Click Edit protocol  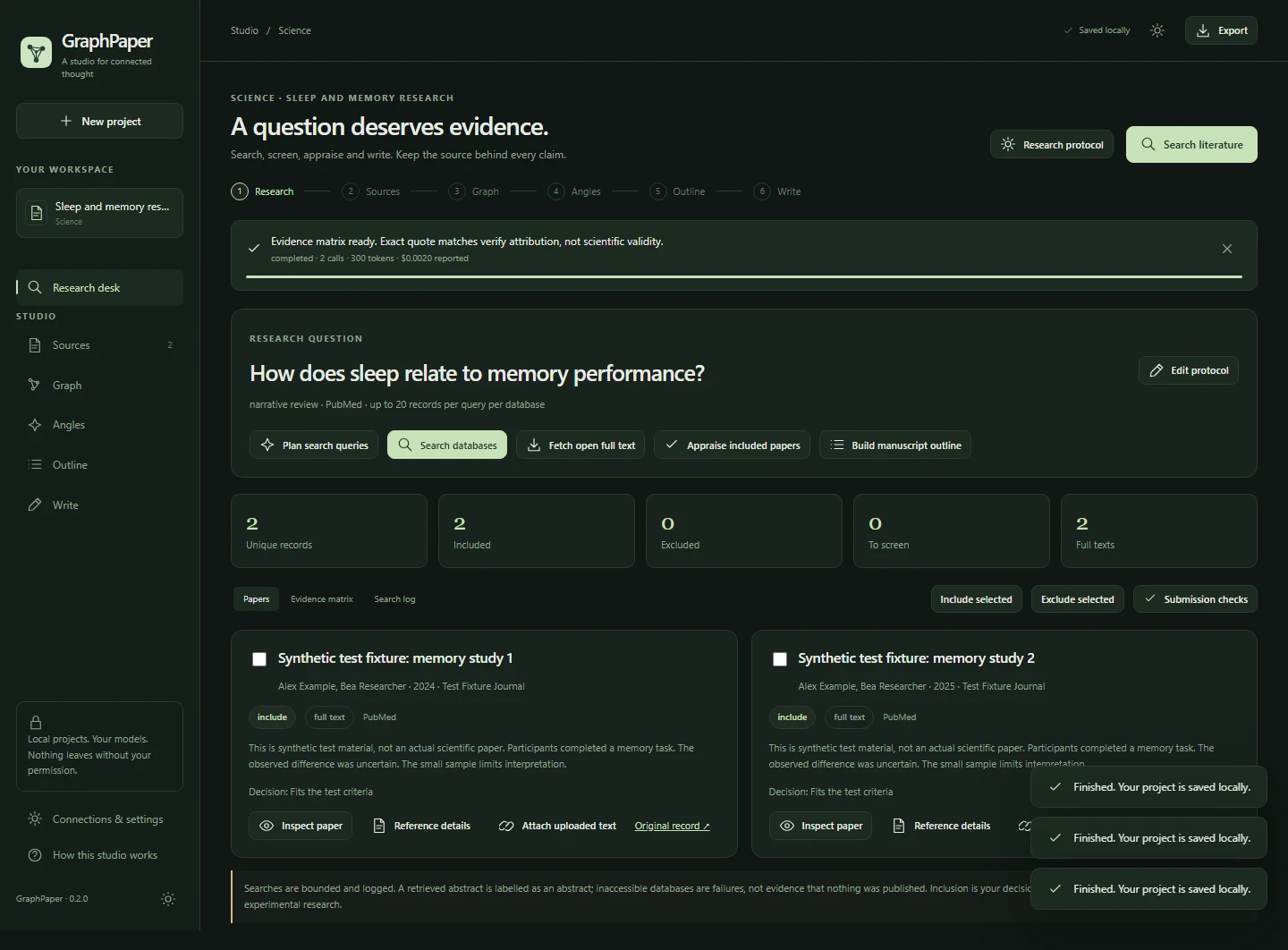(1189, 370)
